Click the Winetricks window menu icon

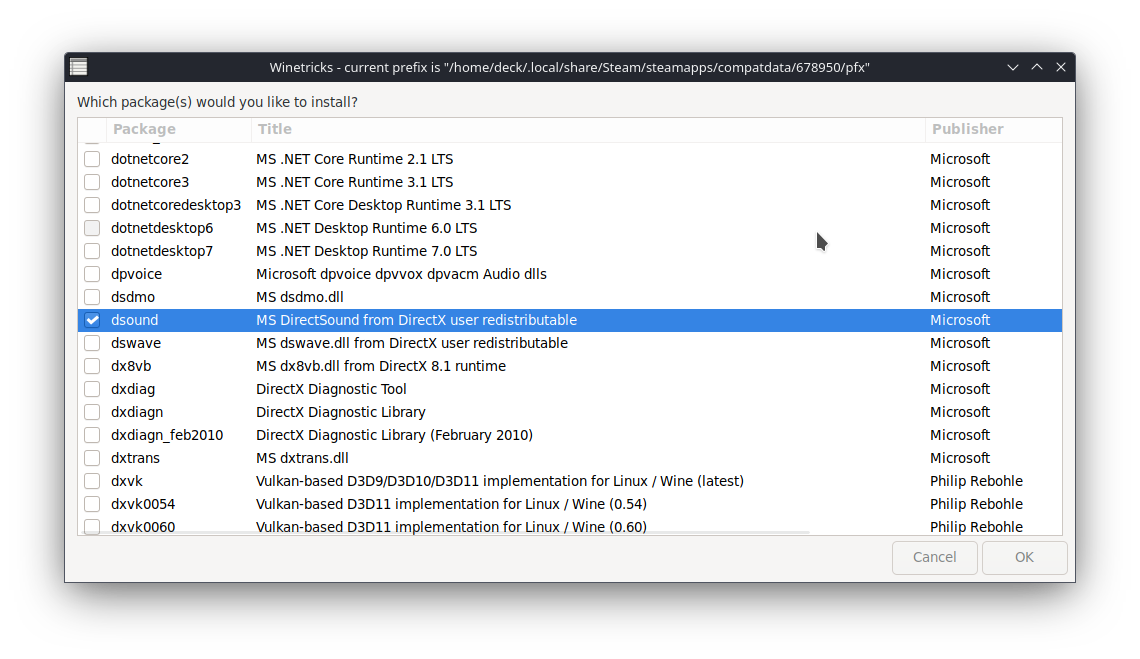click(x=78, y=67)
